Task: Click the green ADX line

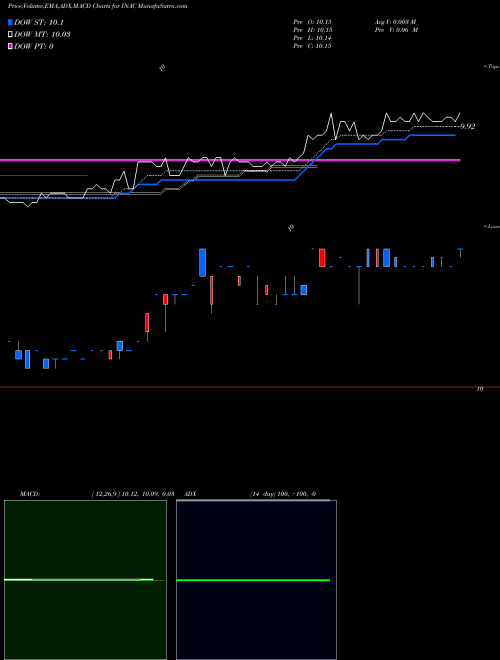Action: point(253,580)
